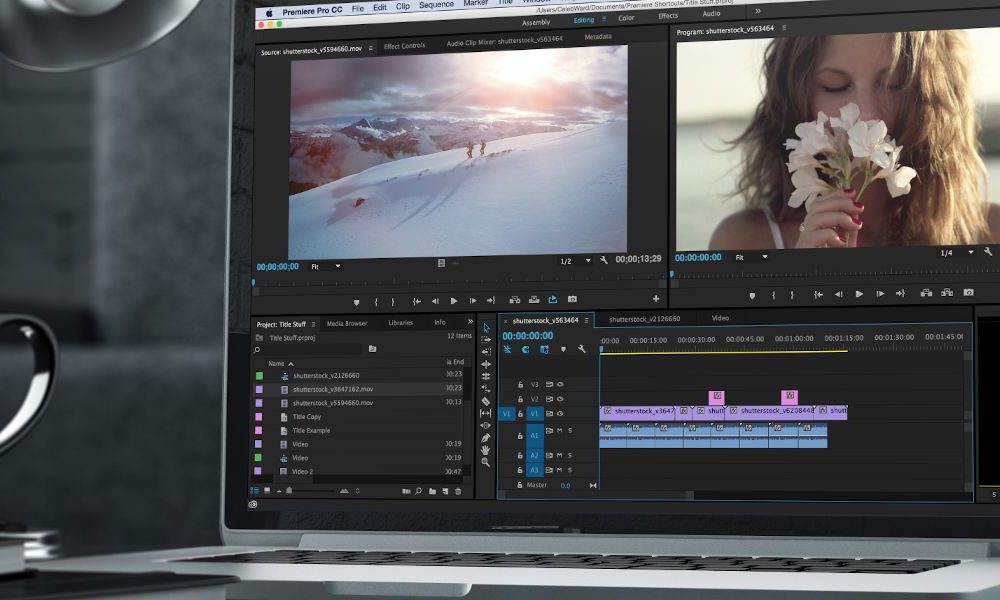
Task: Switch to Media Browser tab
Action: pyautogui.click(x=347, y=323)
